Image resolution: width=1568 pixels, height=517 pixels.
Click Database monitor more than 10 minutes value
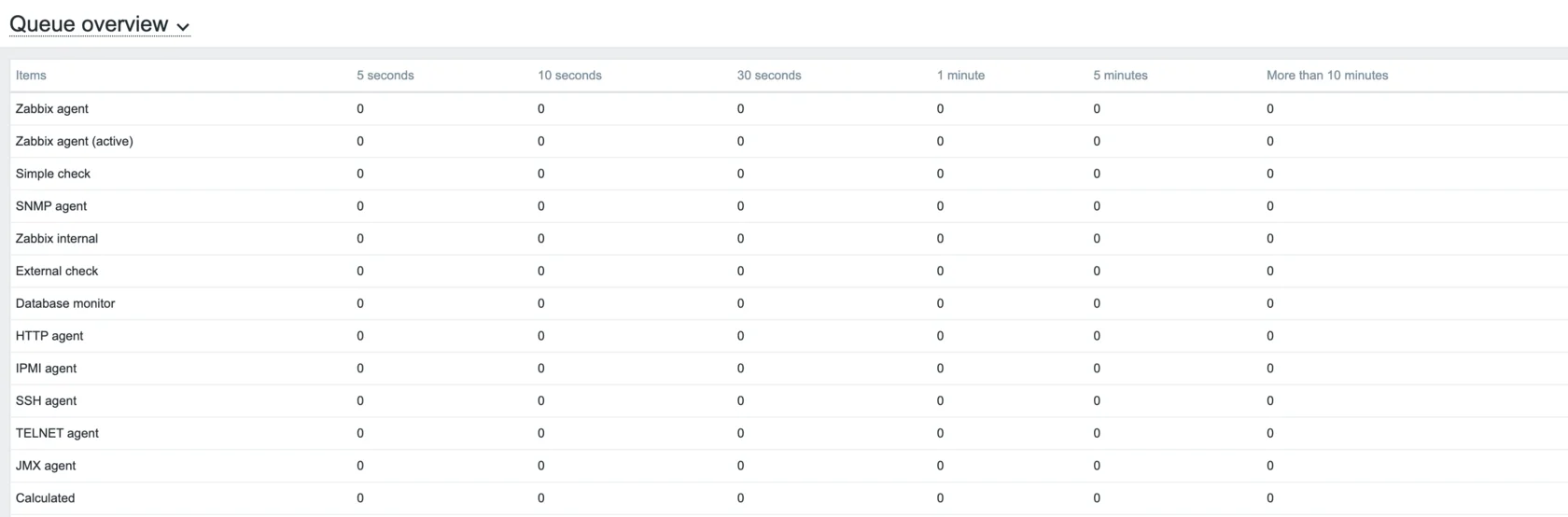1270,303
